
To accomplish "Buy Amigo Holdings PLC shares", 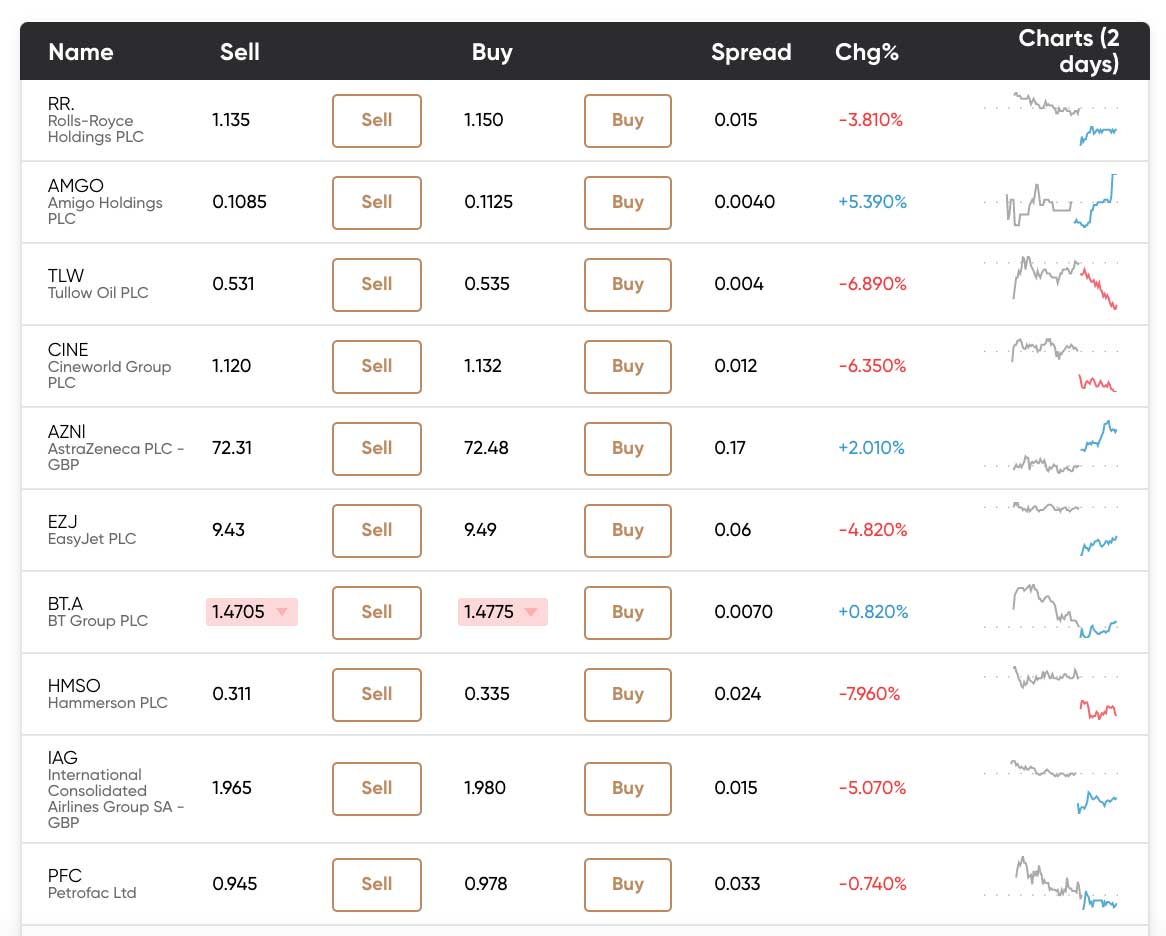I will (x=628, y=202).
